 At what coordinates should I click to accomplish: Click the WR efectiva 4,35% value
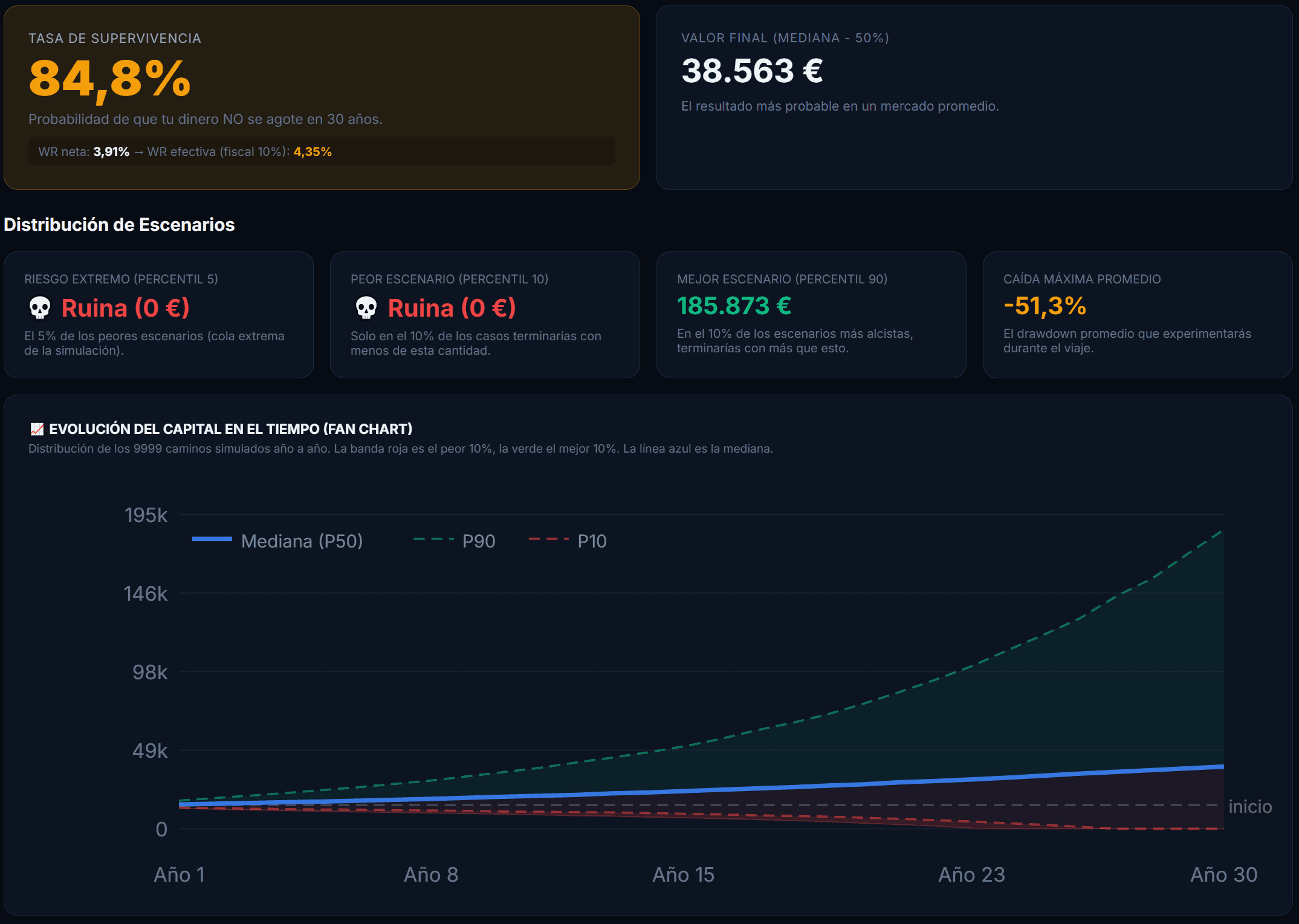tap(313, 152)
